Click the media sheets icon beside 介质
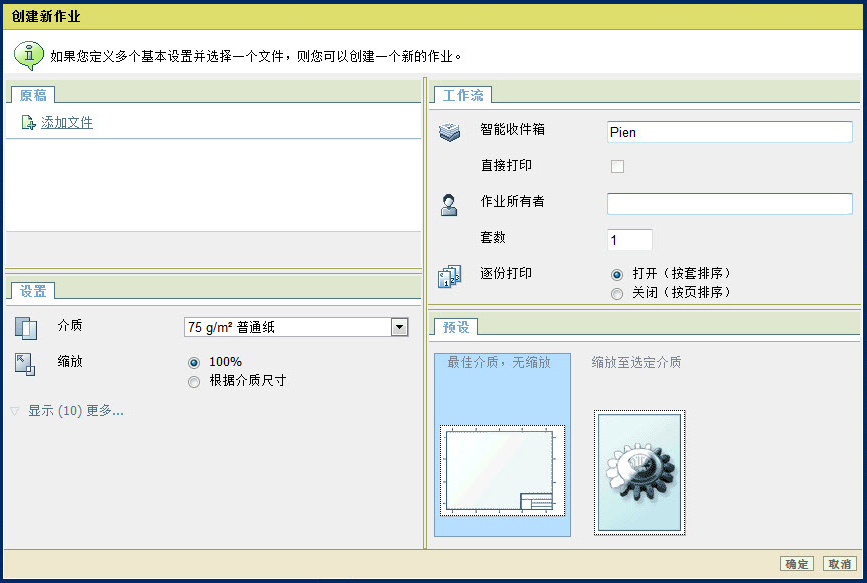 click(26, 327)
